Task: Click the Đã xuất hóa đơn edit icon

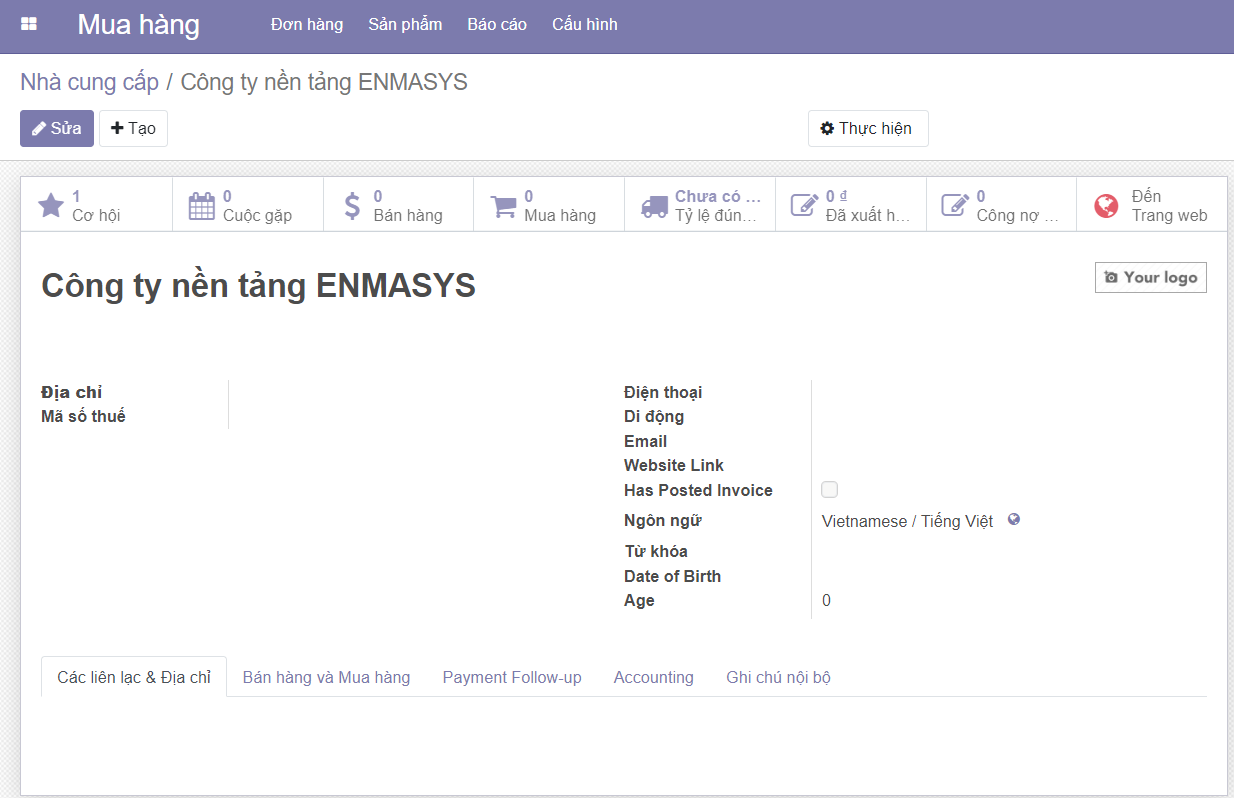Action: 804,206
